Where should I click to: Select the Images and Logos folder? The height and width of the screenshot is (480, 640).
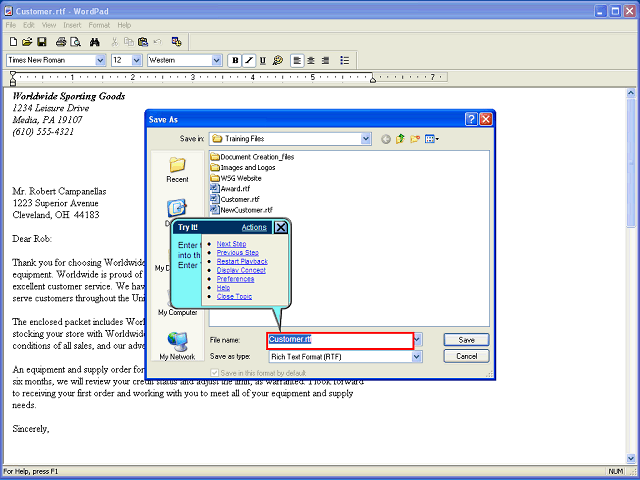pos(243,167)
